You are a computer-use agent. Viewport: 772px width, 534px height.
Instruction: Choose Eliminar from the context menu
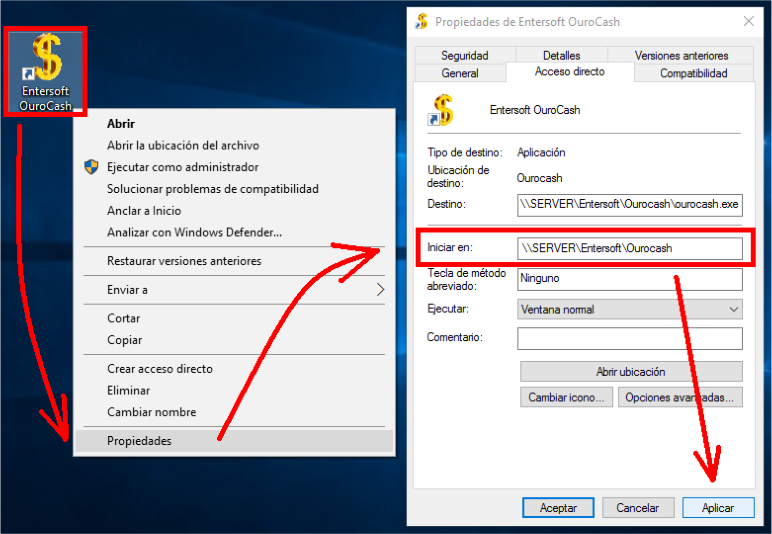235,390
